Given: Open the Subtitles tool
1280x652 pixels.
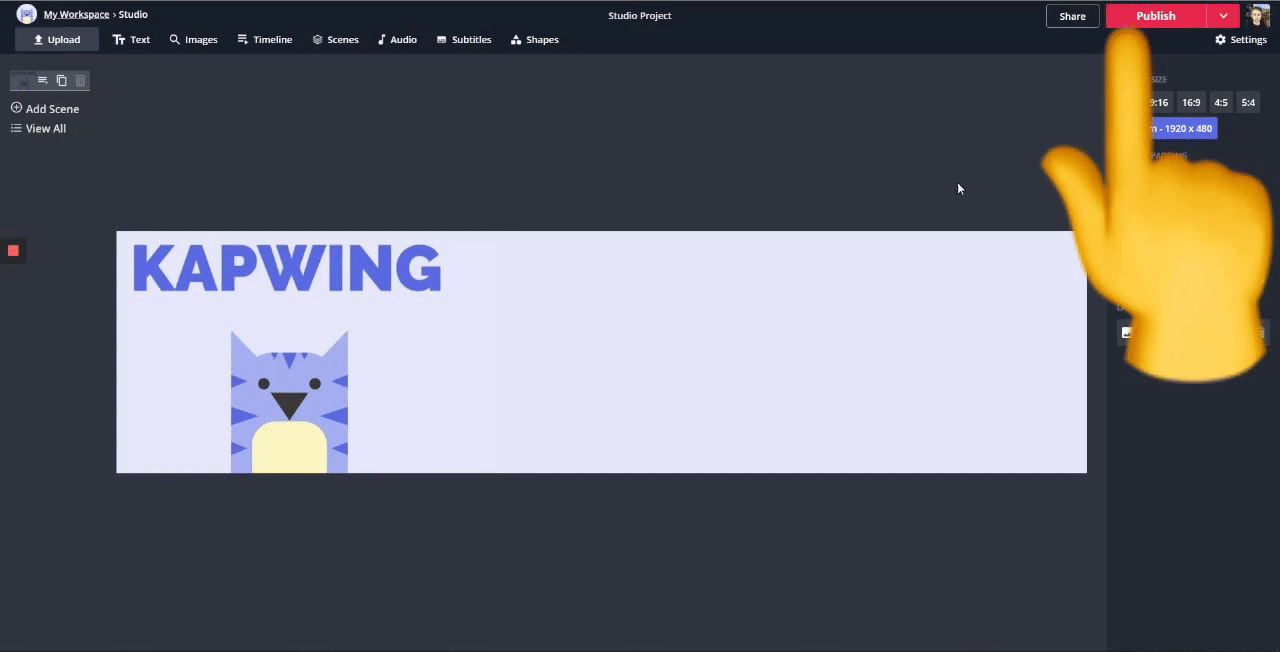Looking at the screenshot, I should pos(464,40).
